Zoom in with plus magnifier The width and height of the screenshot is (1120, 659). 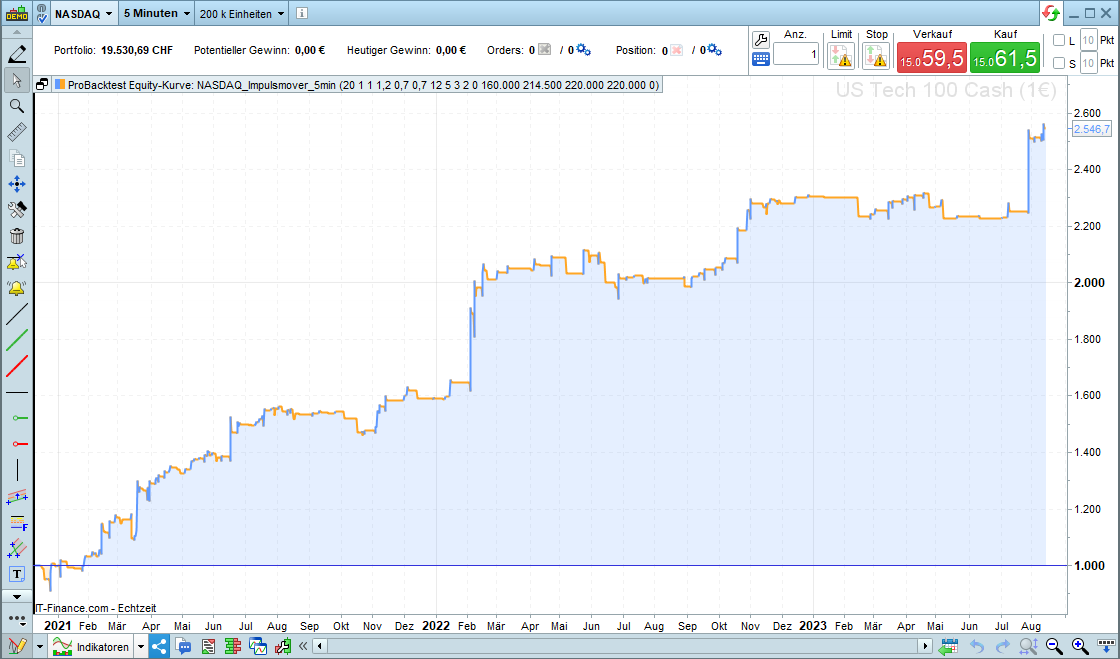point(1080,647)
